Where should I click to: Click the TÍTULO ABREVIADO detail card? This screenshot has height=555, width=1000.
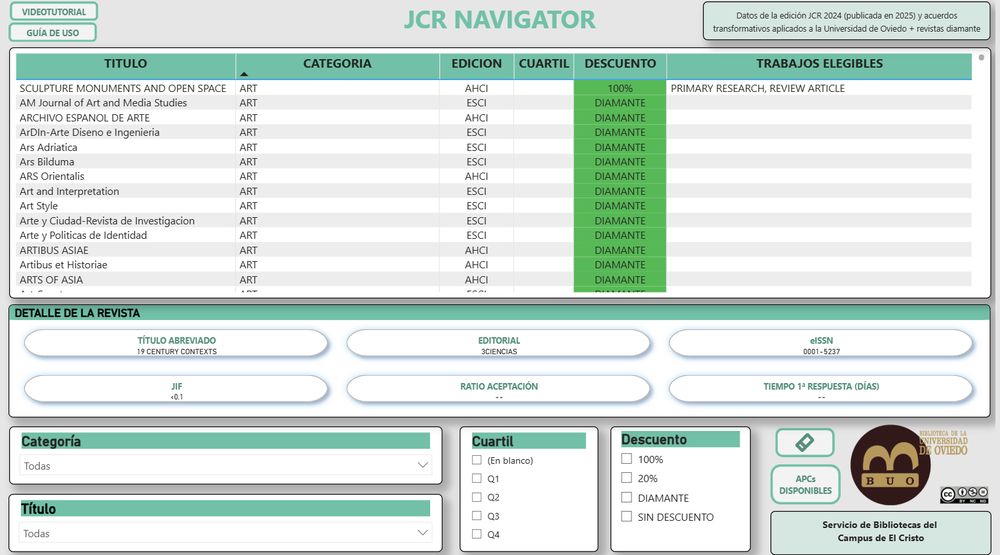176,344
